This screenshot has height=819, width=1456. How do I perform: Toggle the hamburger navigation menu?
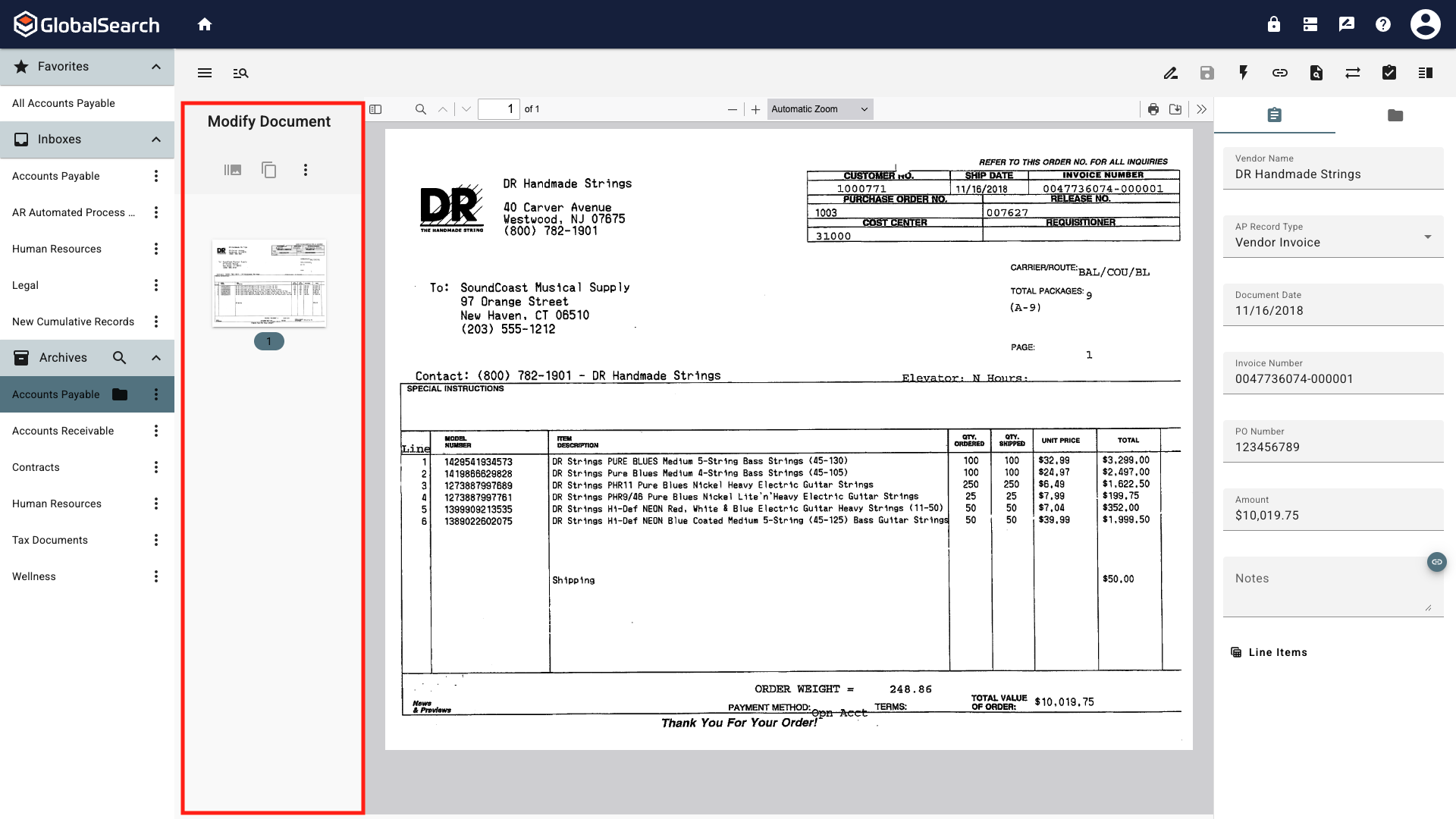tap(205, 73)
